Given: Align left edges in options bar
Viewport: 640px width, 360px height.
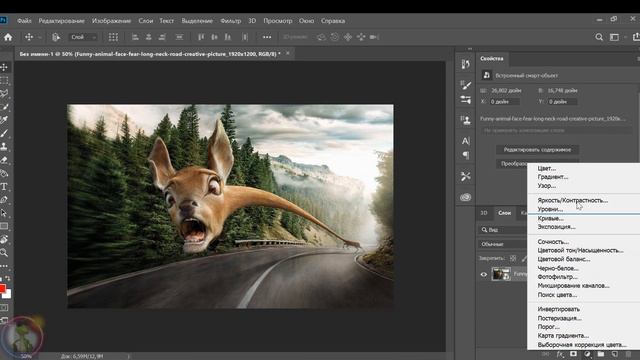Looking at the screenshot, I should tap(135, 37).
